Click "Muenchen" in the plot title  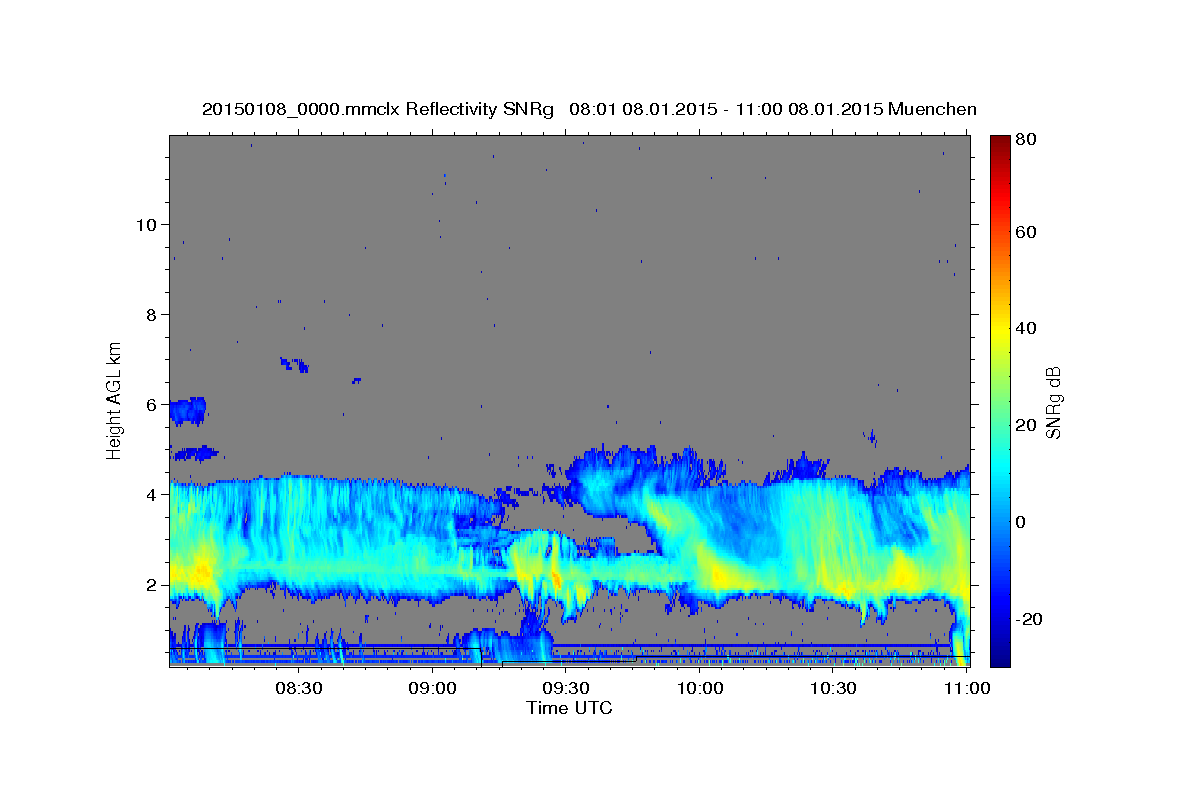[x=931, y=109]
